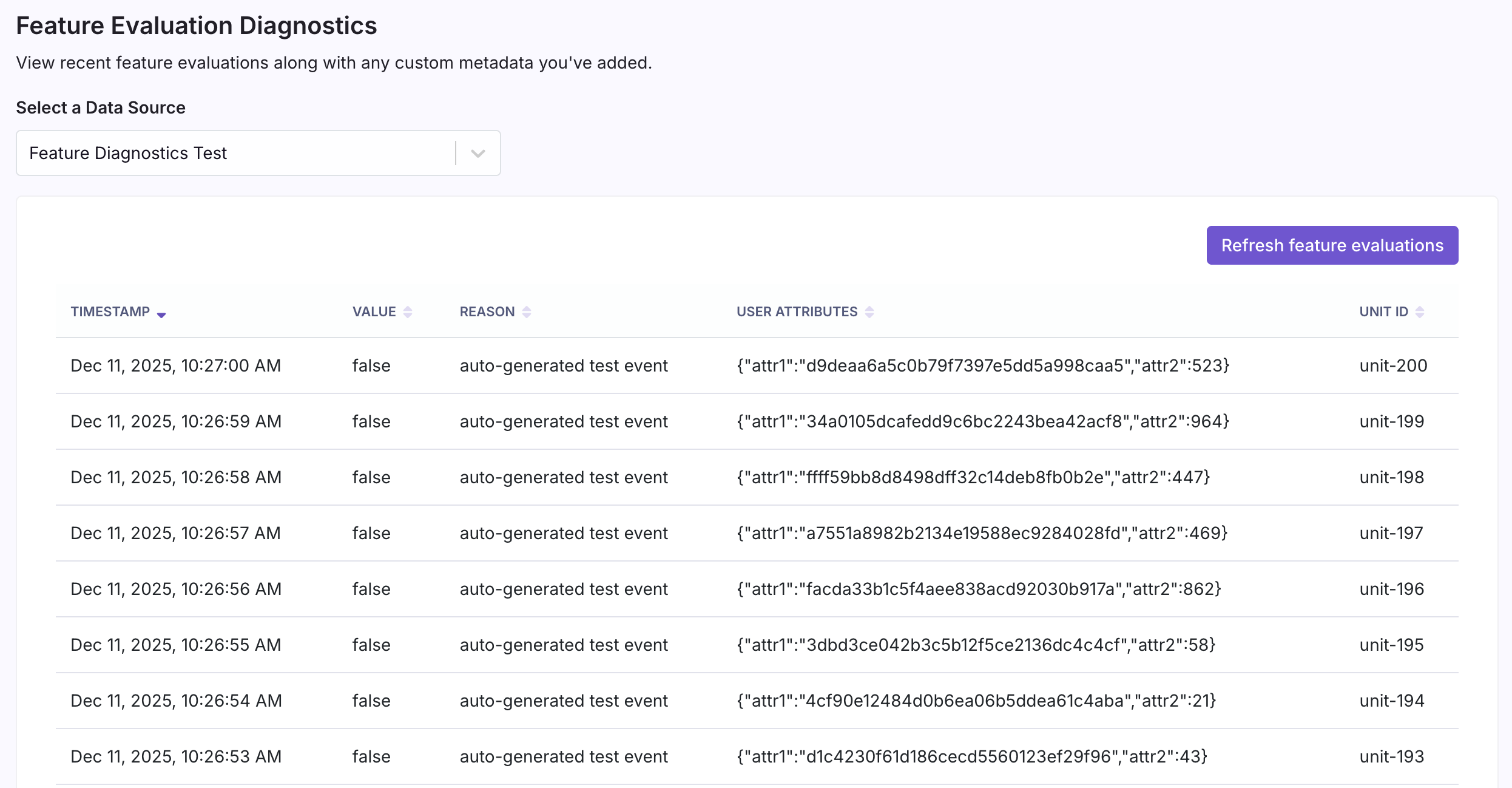Click attributes cell with attr2 58
Image resolution: width=1512 pixels, height=788 pixels.
976,645
